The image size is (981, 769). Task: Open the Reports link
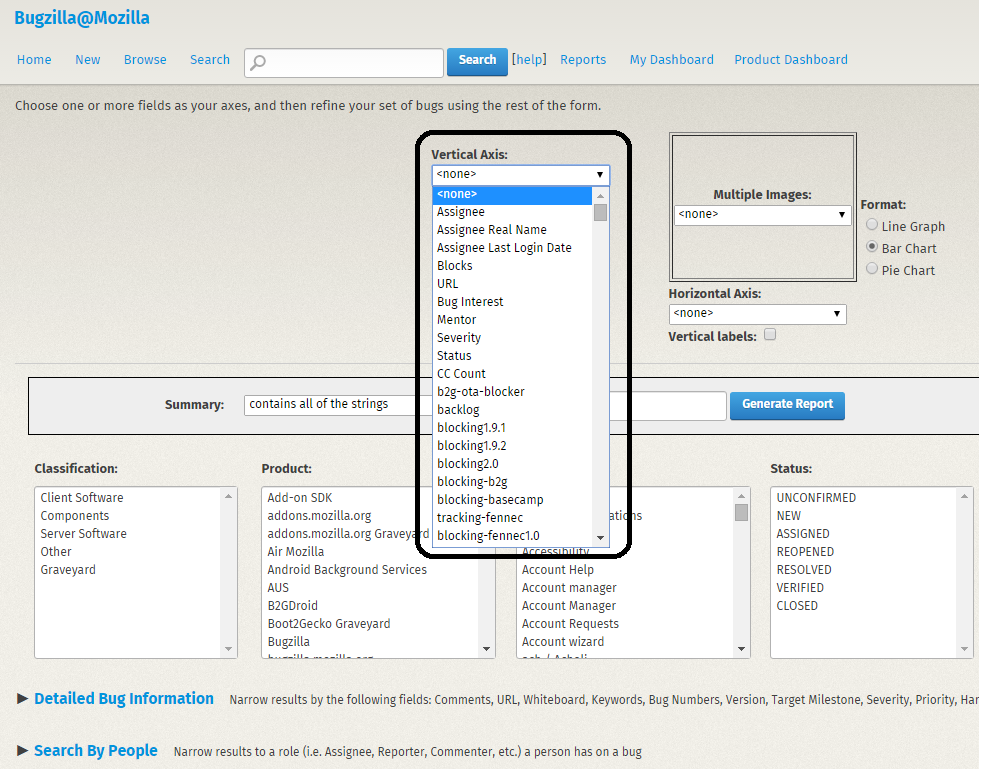(583, 59)
